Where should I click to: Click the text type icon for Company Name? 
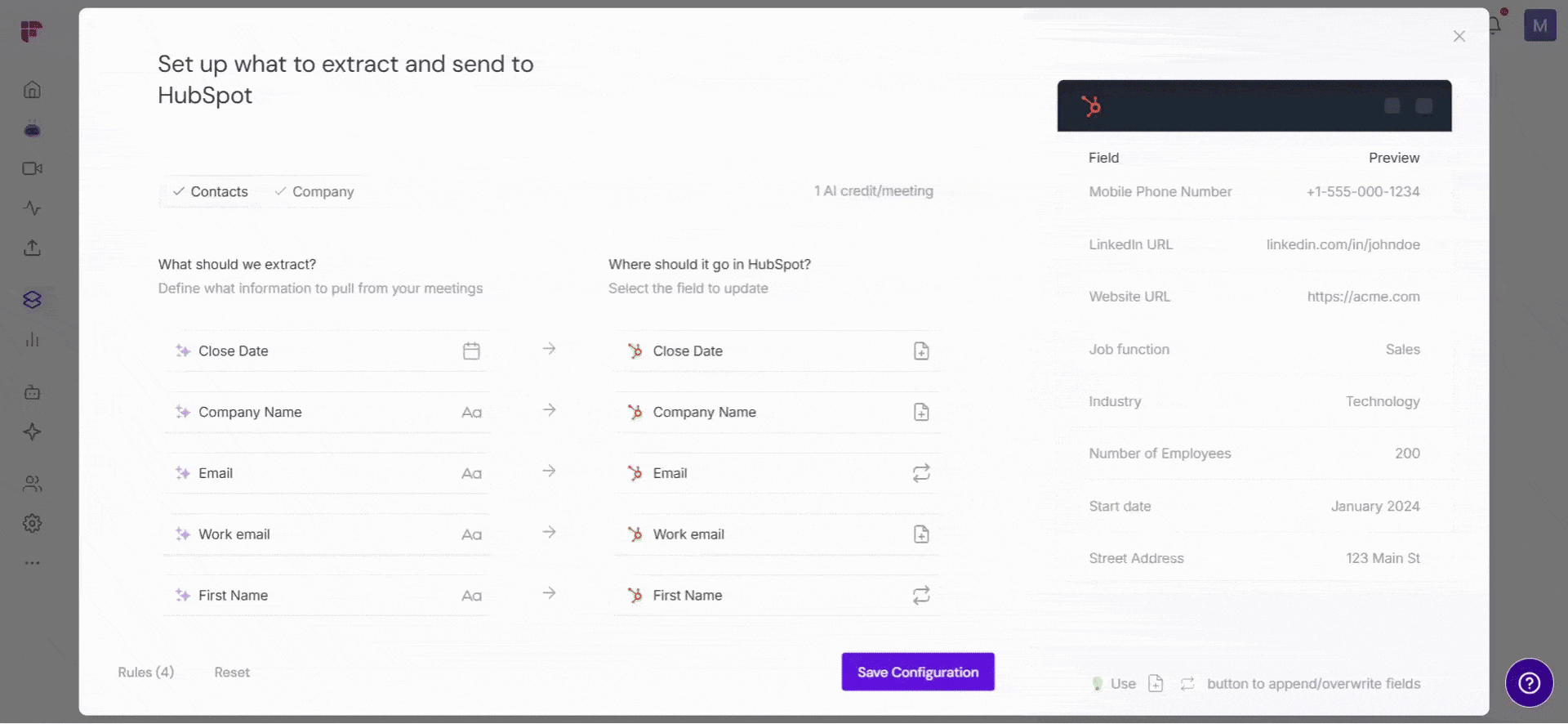(471, 413)
